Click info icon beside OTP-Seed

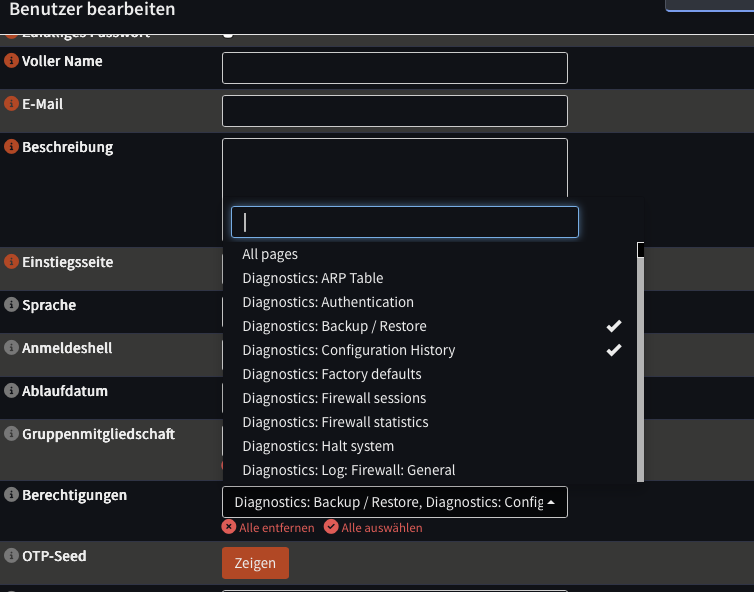pos(12,556)
